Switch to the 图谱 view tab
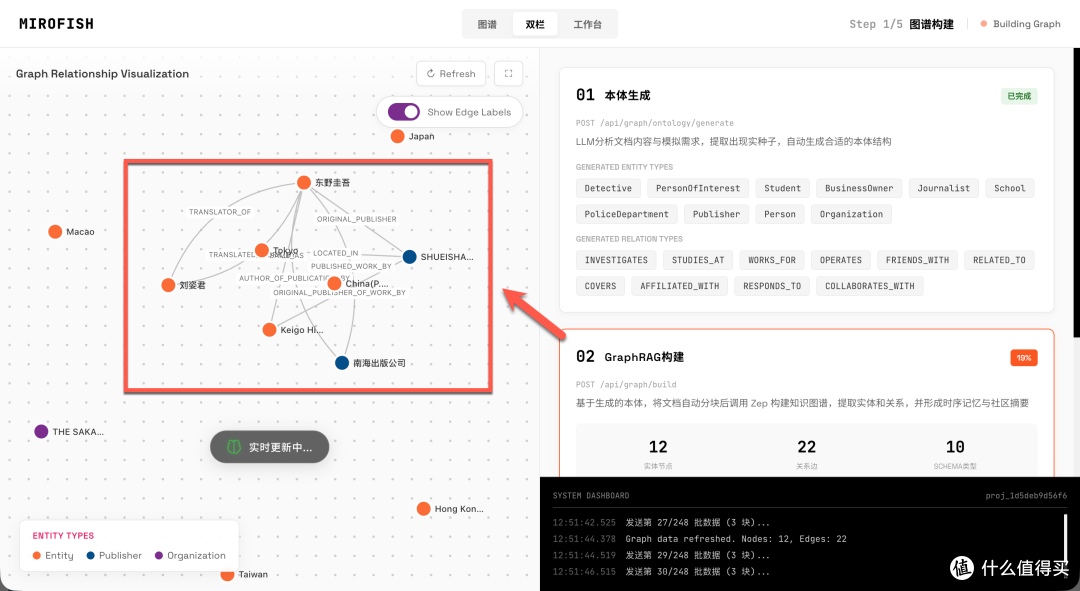Viewport: 1080px width, 591px height. (487, 24)
